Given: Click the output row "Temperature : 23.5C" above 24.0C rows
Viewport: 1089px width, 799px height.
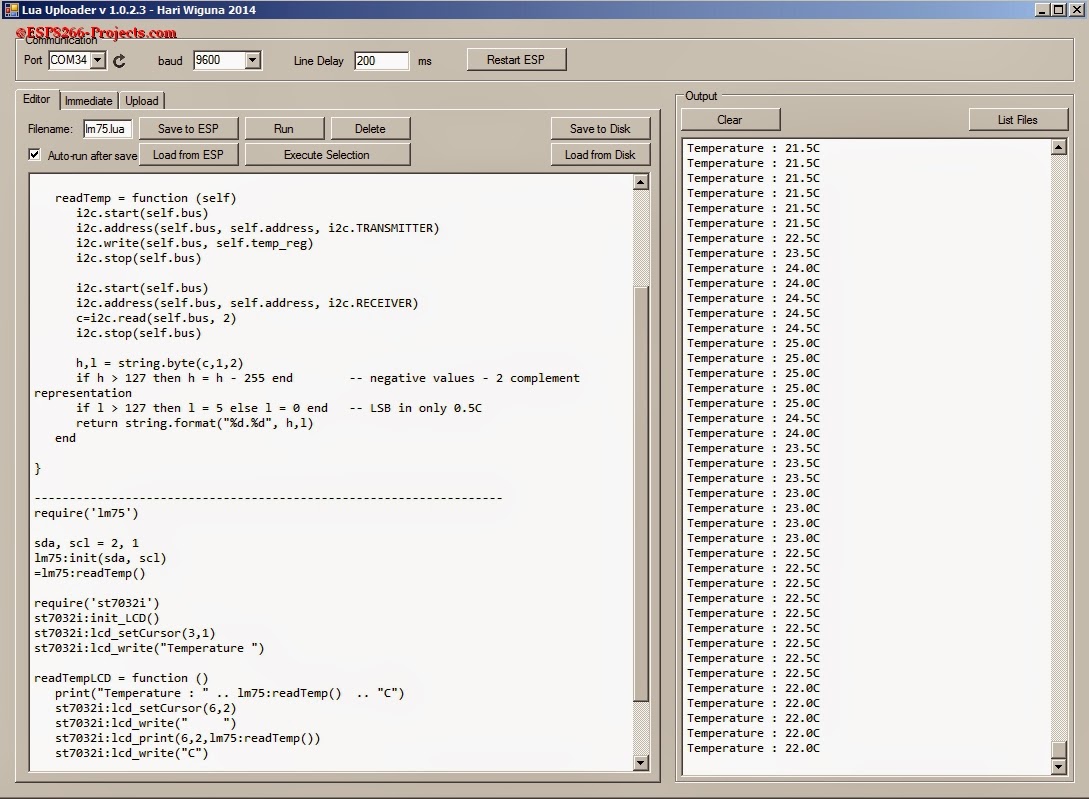Looking at the screenshot, I should [753, 253].
